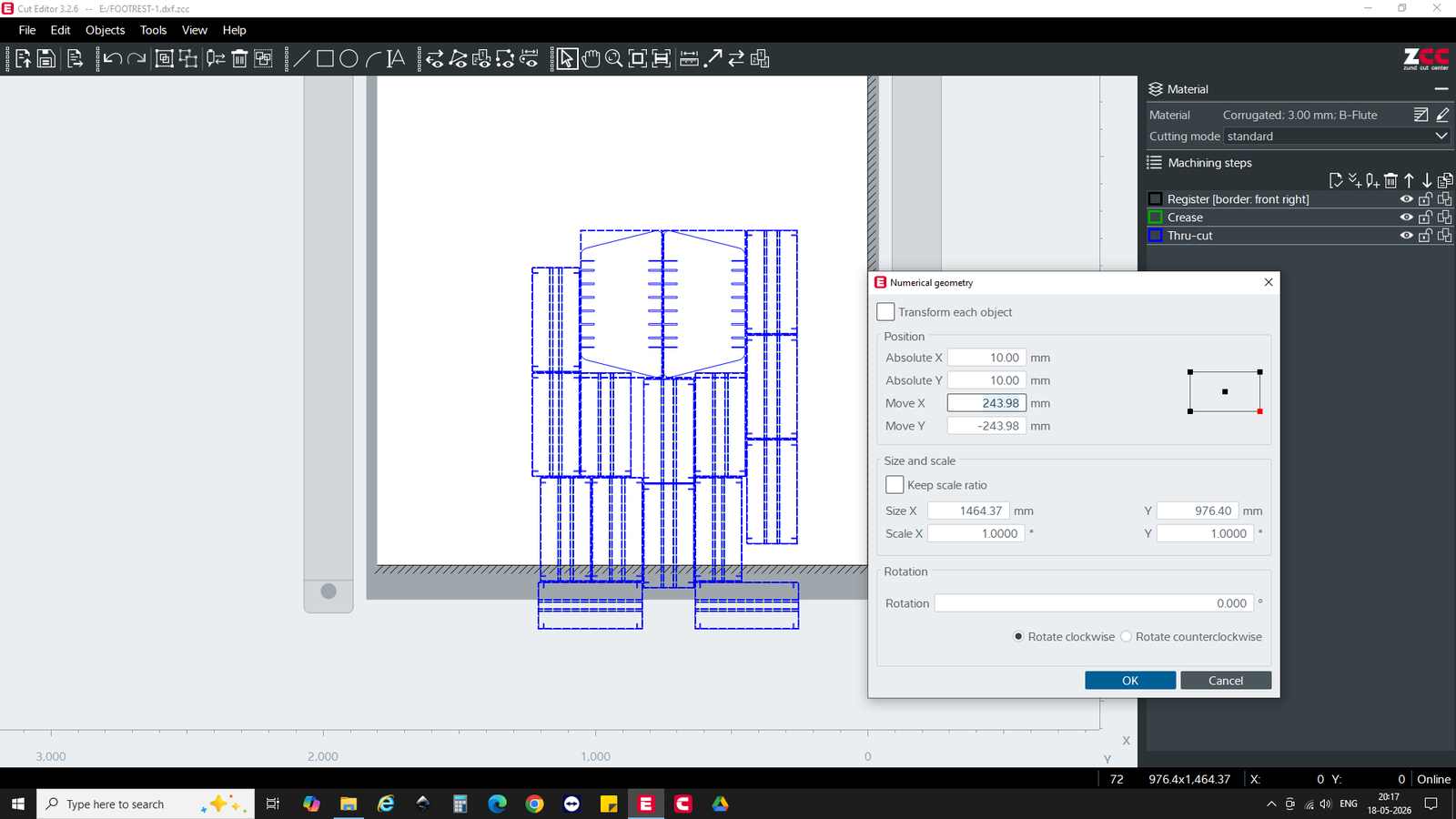This screenshot has height=819, width=1456.
Task: Click the zoom to fit icon
Action: click(x=638, y=59)
